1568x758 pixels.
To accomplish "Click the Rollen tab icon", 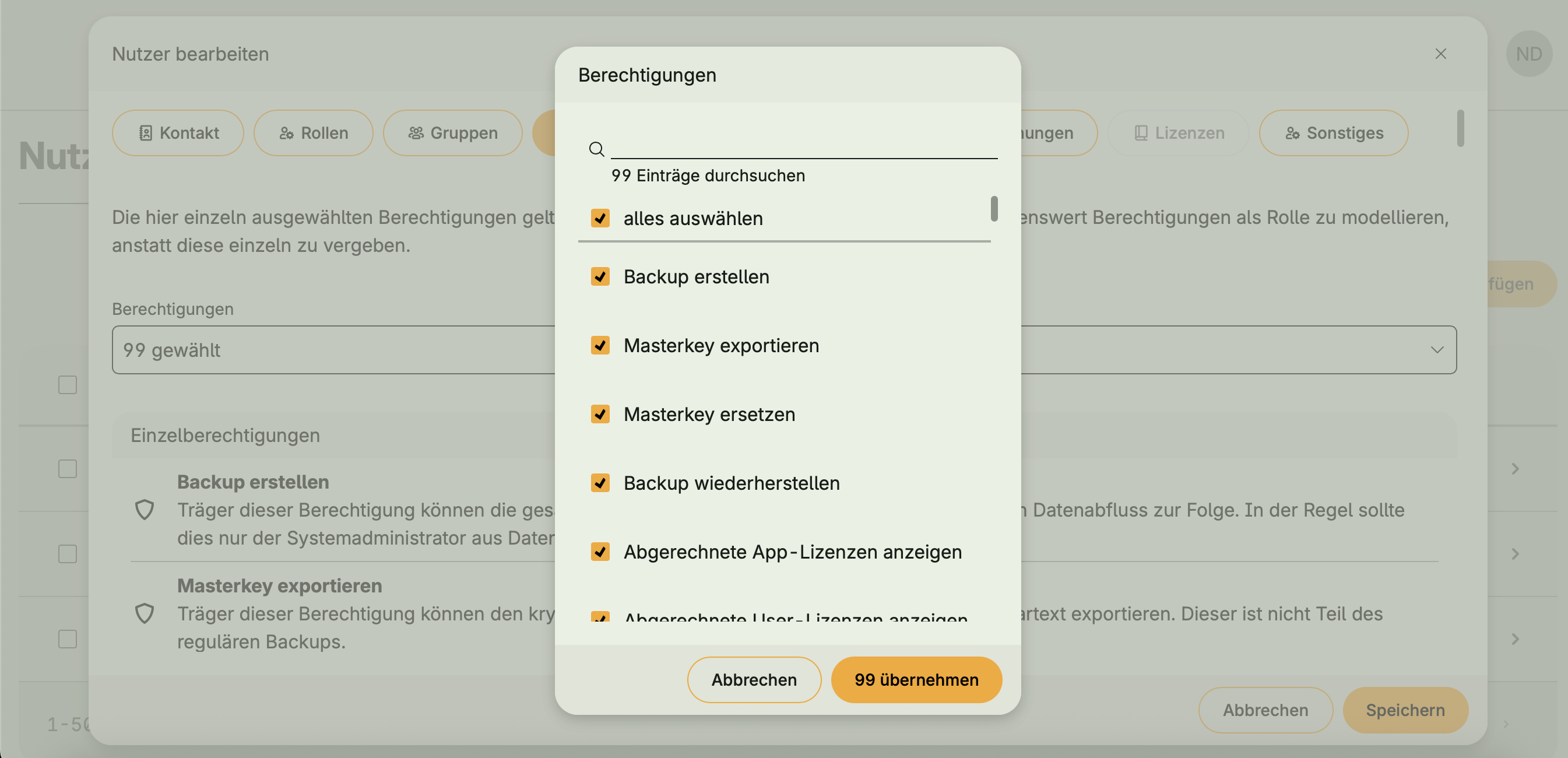I will pos(287,133).
